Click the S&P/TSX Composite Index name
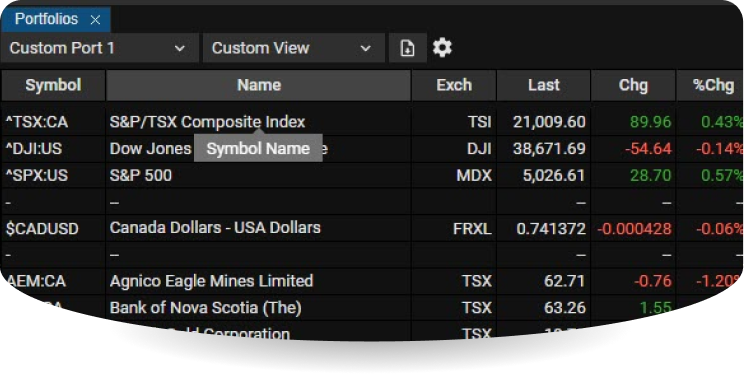The height and width of the screenshot is (374, 744). point(207,122)
